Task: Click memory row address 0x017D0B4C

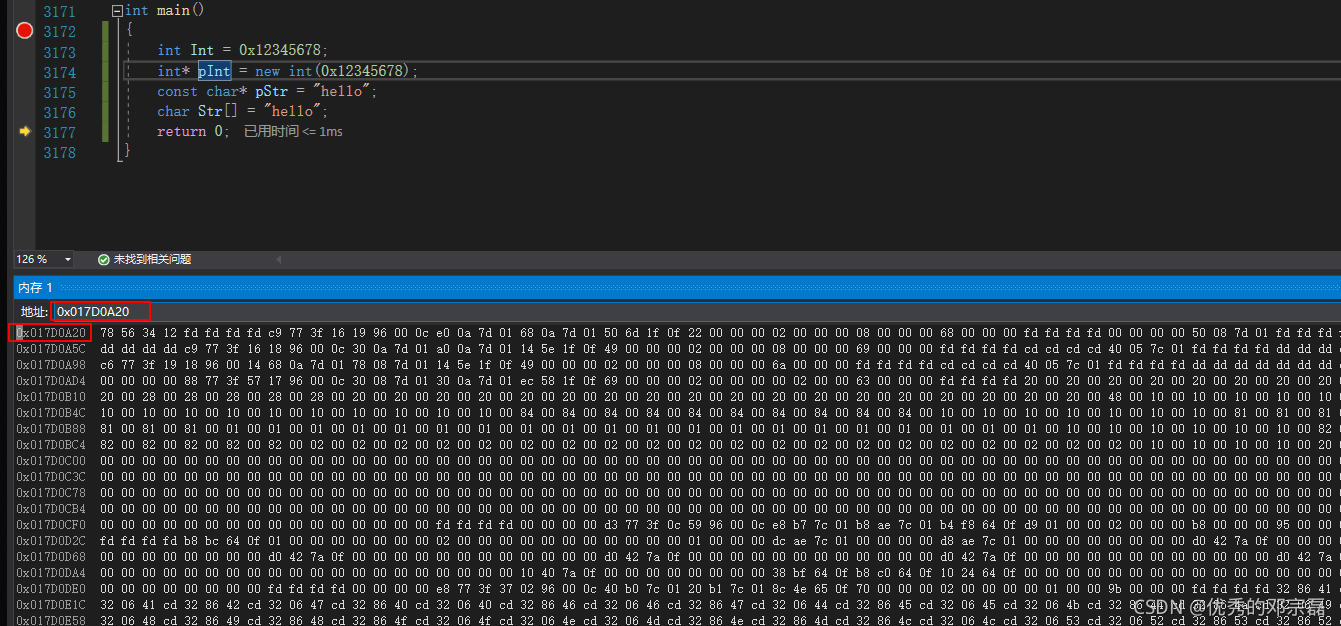Action: 50,412
